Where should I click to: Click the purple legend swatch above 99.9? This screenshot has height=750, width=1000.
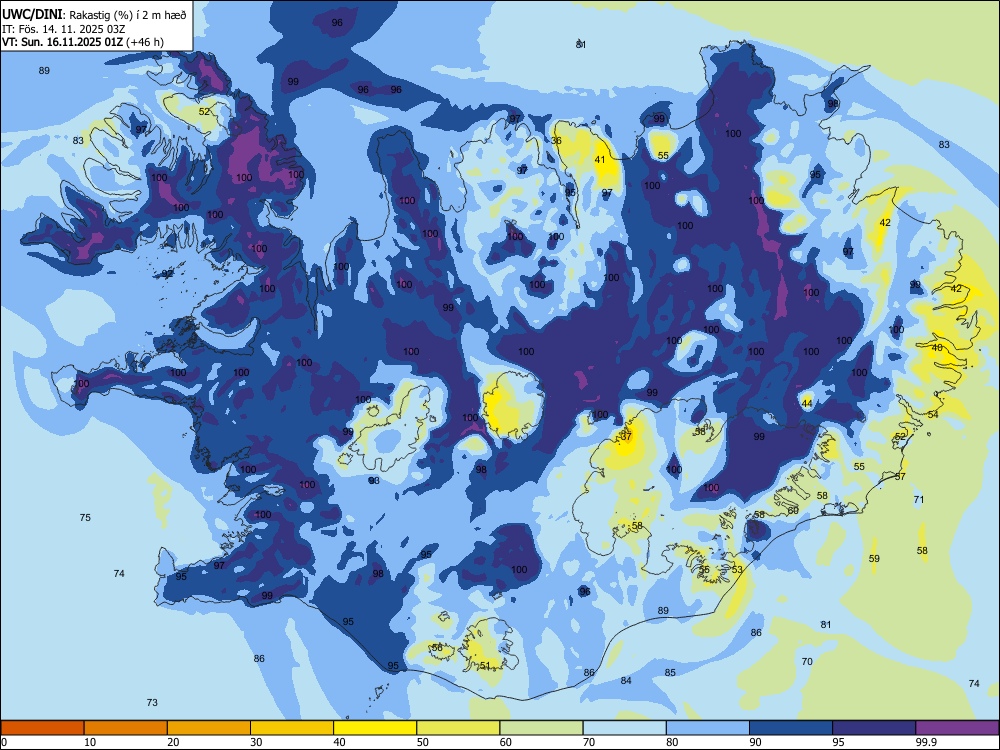(x=957, y=728)
